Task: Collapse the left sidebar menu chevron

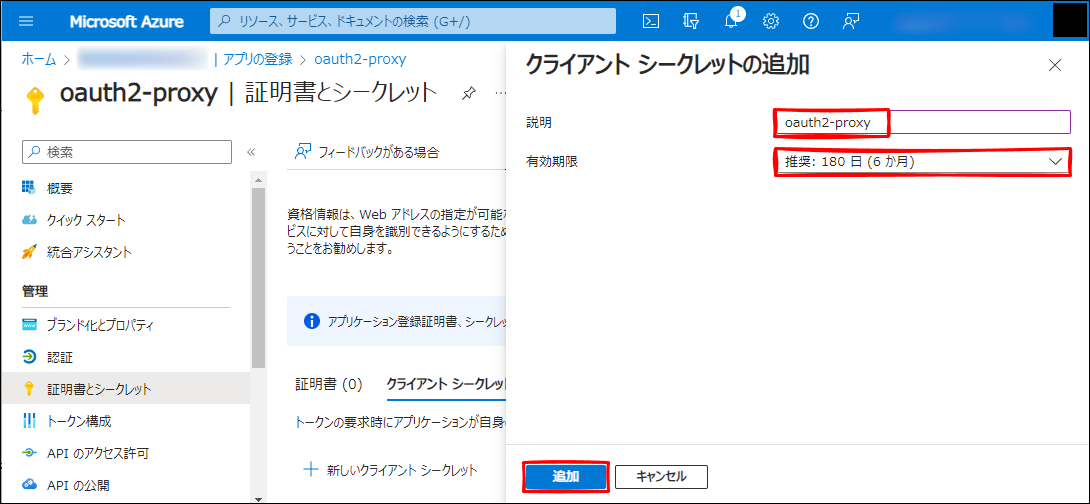Action: (x=251, y=152)
